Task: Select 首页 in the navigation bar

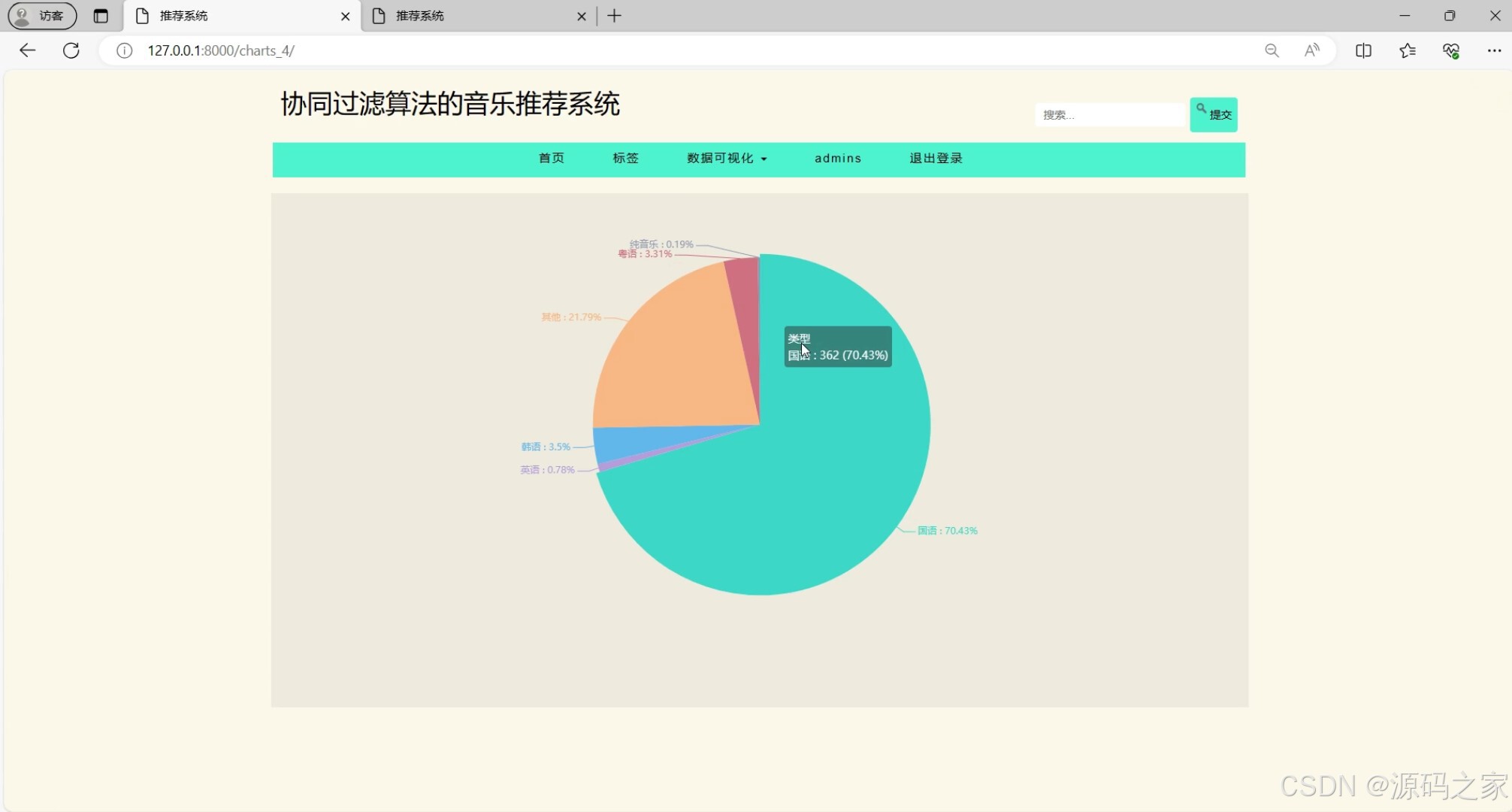Action: click(551, 159)
